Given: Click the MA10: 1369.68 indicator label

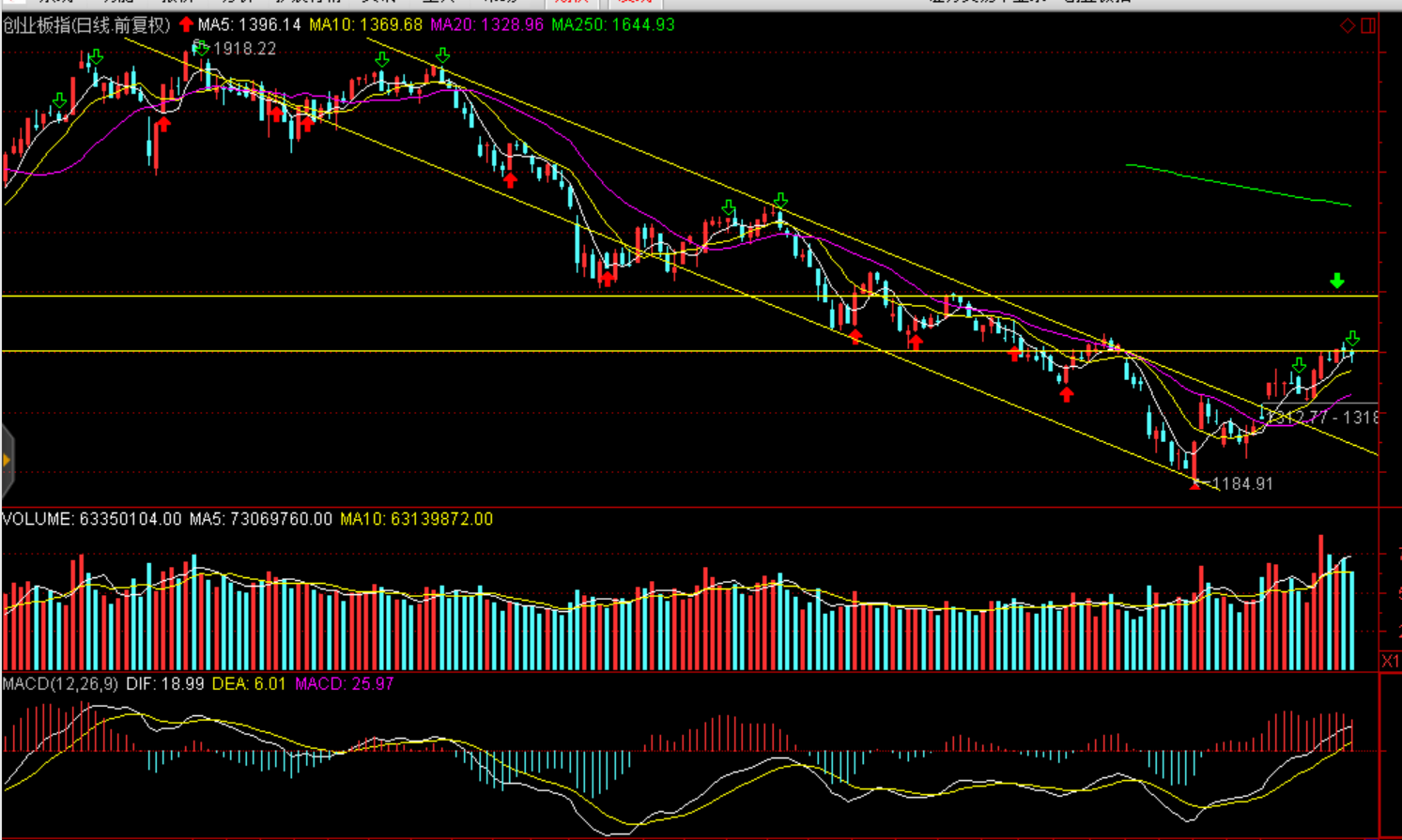Looking at the screenshot, I should coord(365,25).
